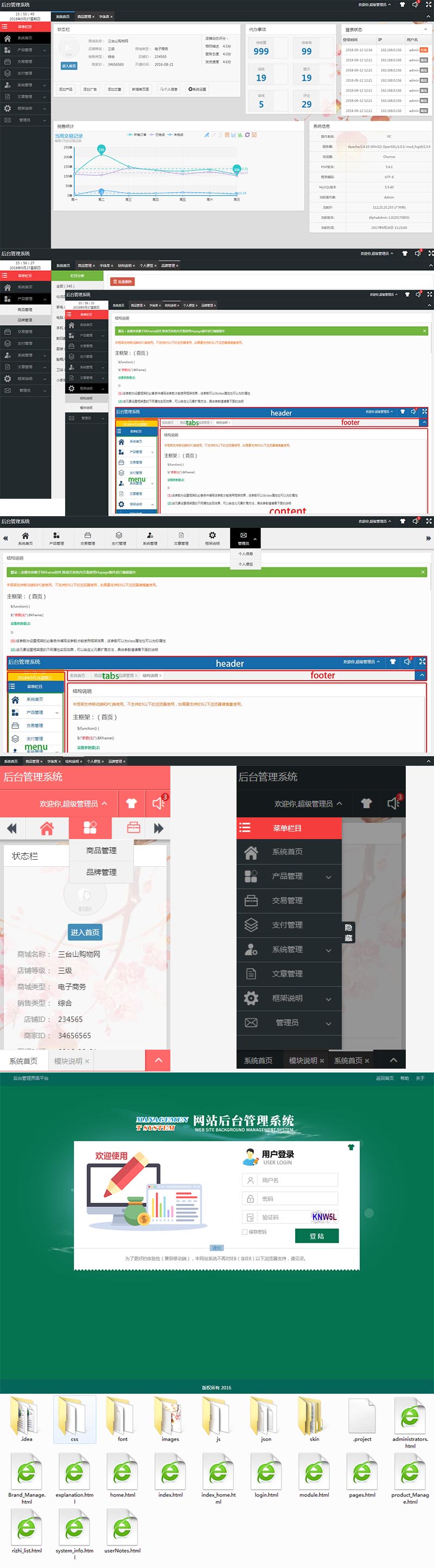Expand 管理员 in dark mobile menu
Image resolution: width=434 pixels, height=1568 pixels.
[x=329, y=1023]
